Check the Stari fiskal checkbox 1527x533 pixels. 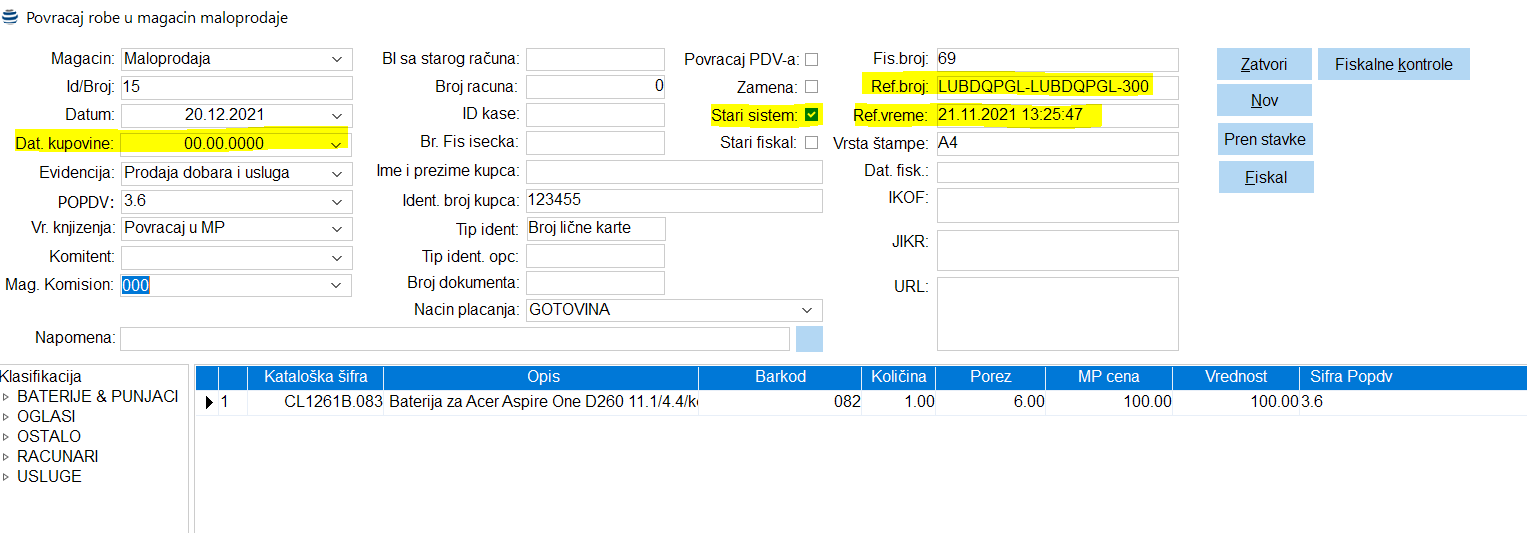click(811, 143)
